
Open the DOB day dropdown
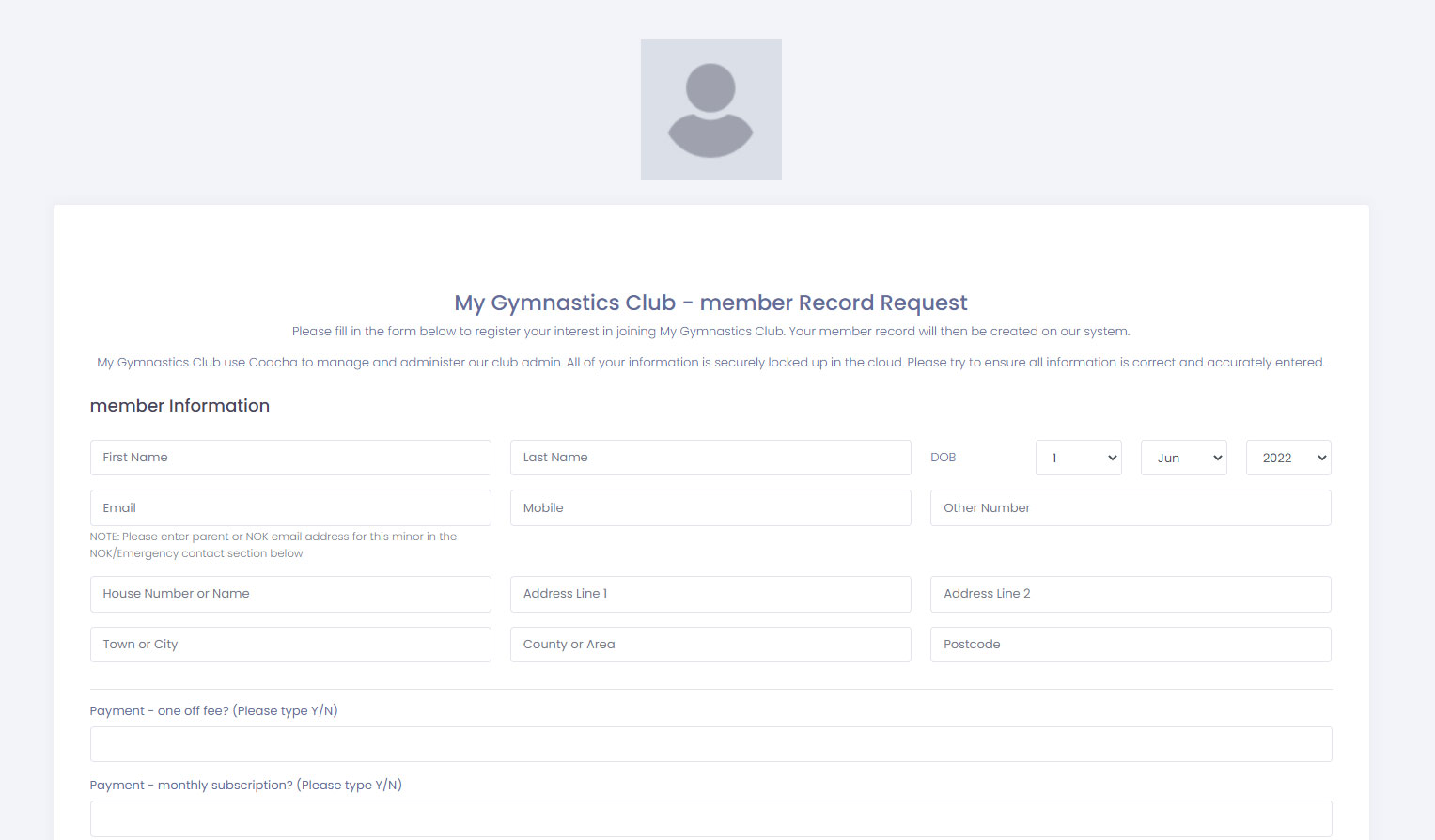coord(1078,458)
